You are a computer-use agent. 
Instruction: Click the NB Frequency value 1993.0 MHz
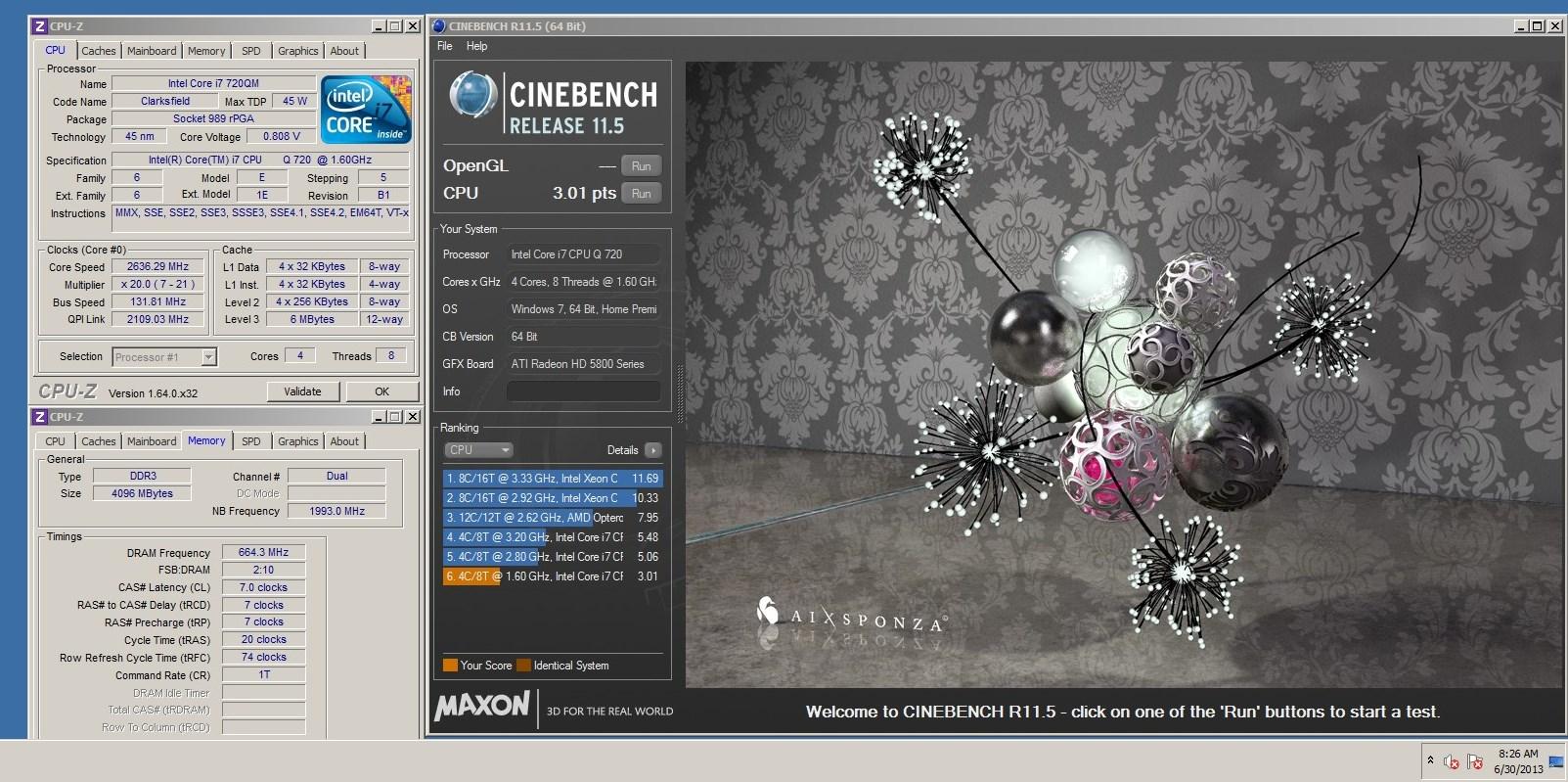(x=337, y=511)
